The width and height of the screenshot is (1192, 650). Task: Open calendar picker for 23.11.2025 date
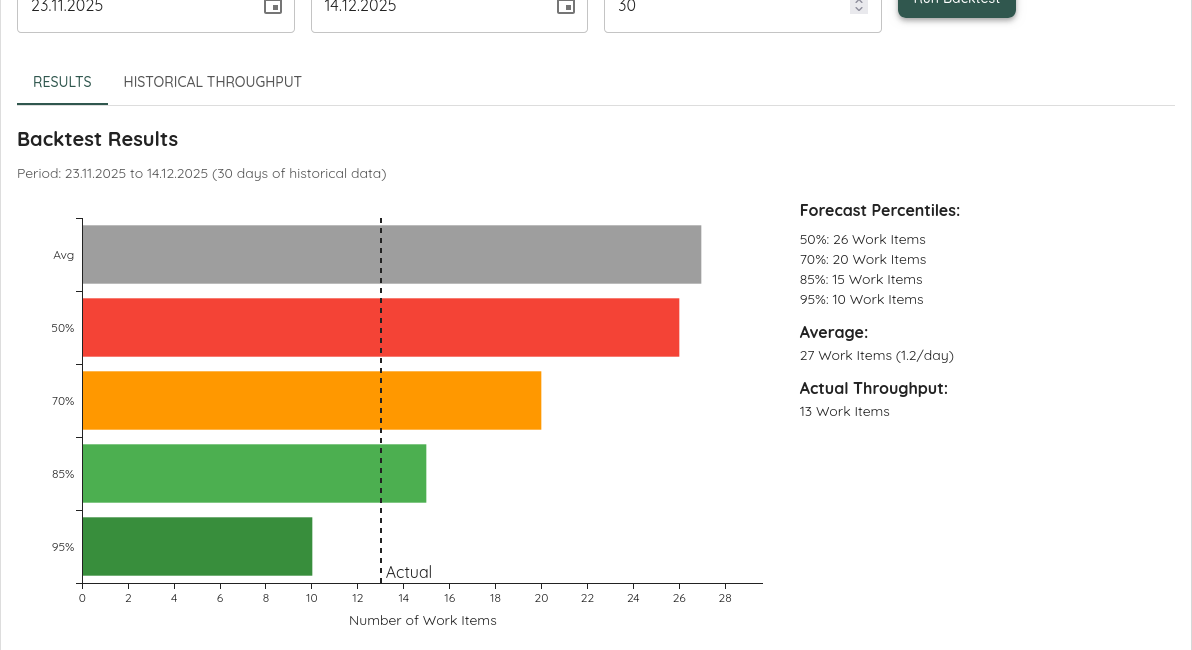(x=273, y=7)
